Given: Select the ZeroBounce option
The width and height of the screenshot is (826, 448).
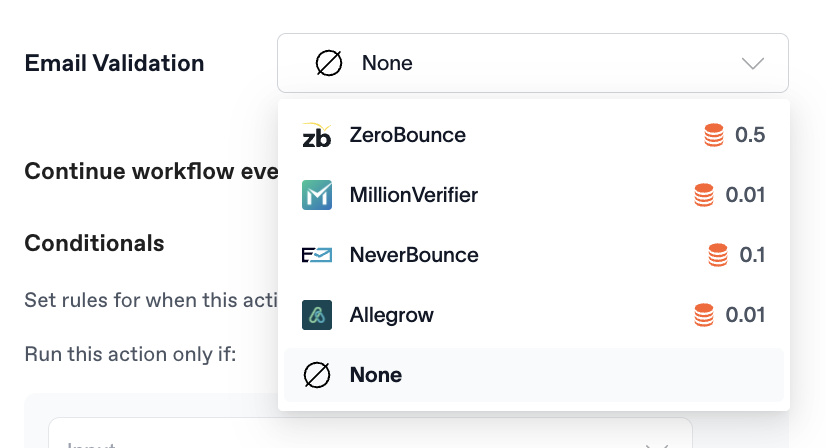Looking at the screenshot, I should pos(407,135).
